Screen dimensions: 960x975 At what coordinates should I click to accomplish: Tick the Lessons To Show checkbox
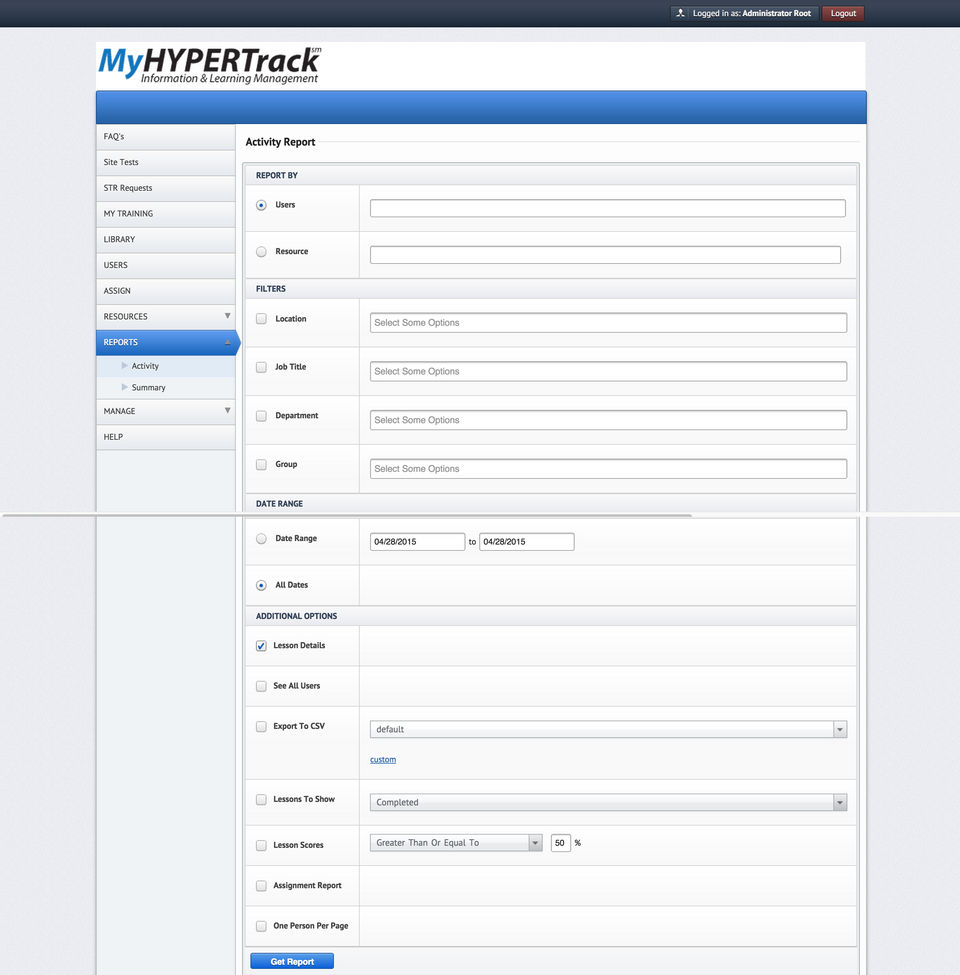click(261, 800)
